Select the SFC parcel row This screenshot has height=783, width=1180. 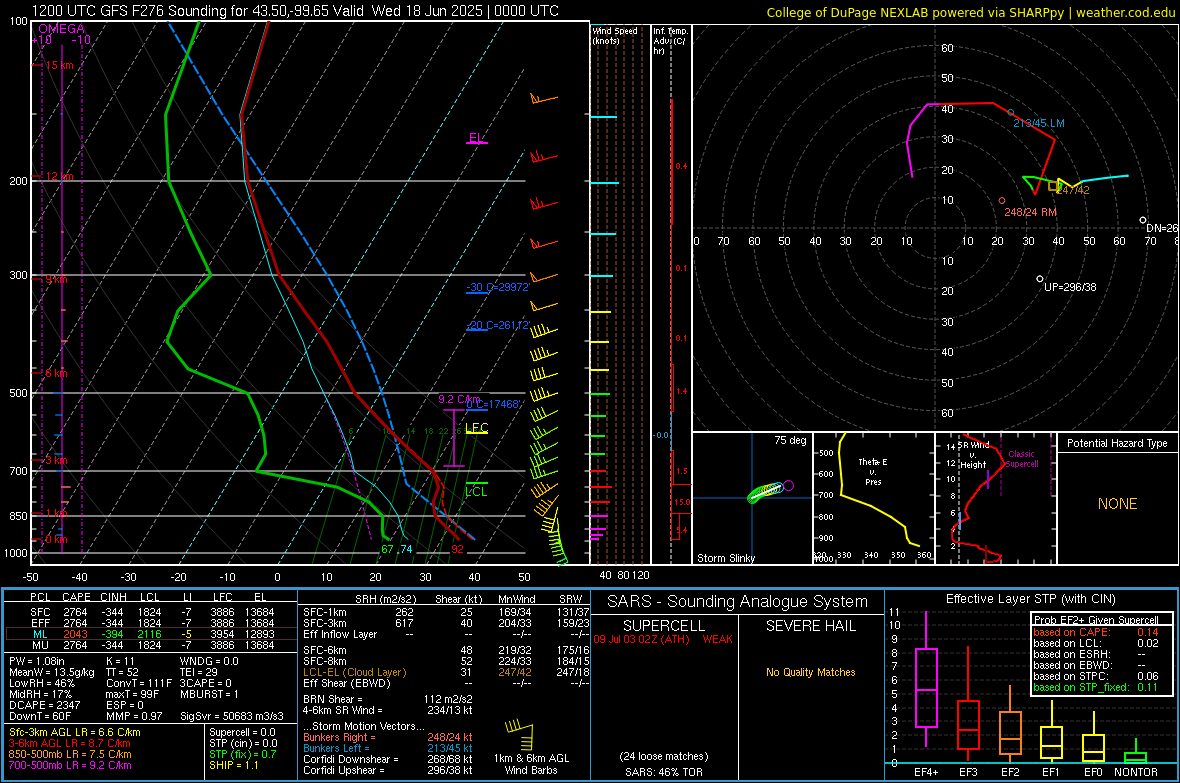[x=151, y=612]
